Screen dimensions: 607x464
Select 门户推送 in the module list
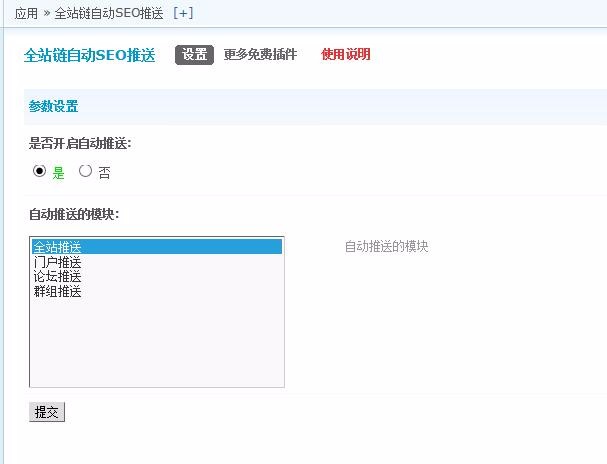157,262
